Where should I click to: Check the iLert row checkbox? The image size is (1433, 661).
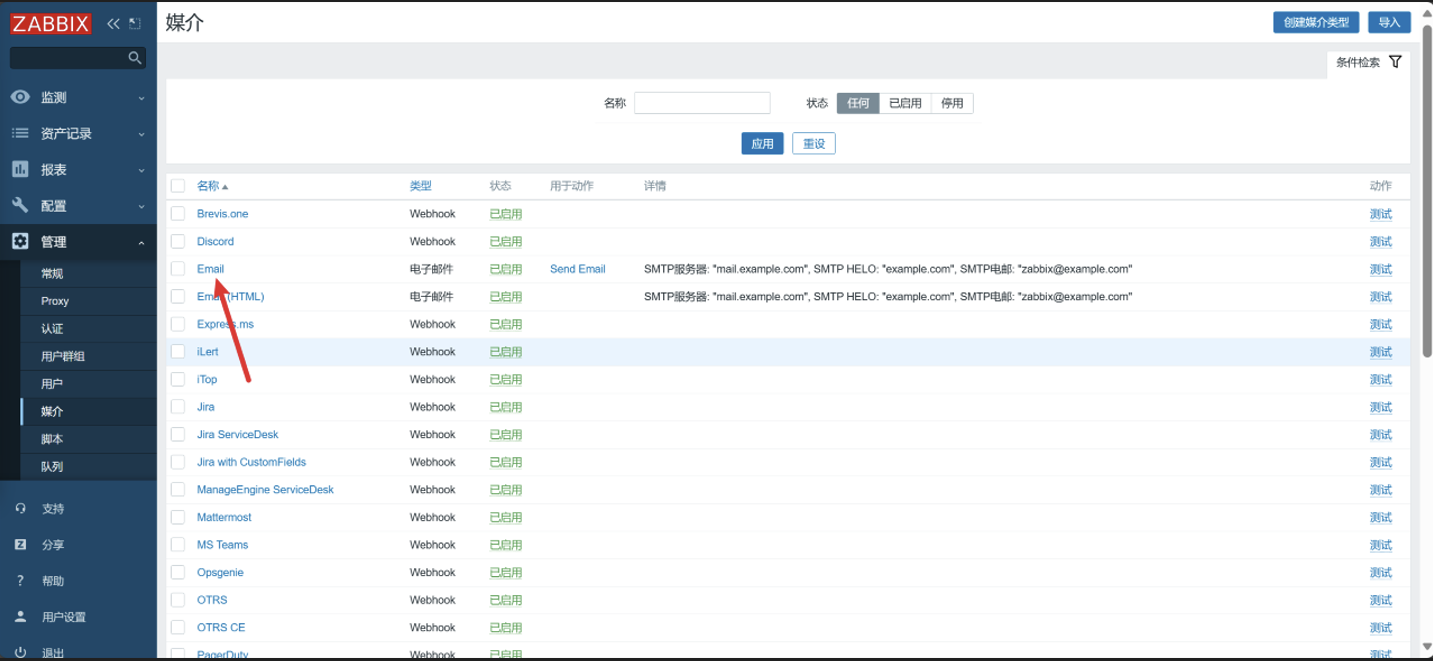tap(178, 352)
